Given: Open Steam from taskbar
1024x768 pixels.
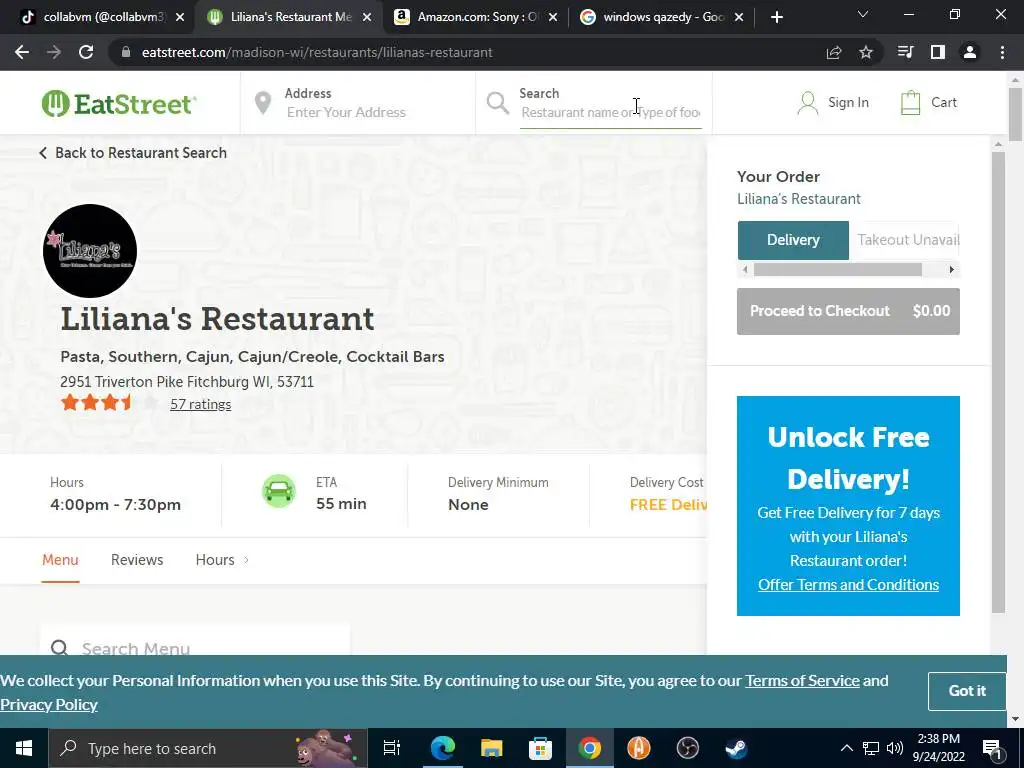Looking at the screenshot, I should (x=736, y=748).
